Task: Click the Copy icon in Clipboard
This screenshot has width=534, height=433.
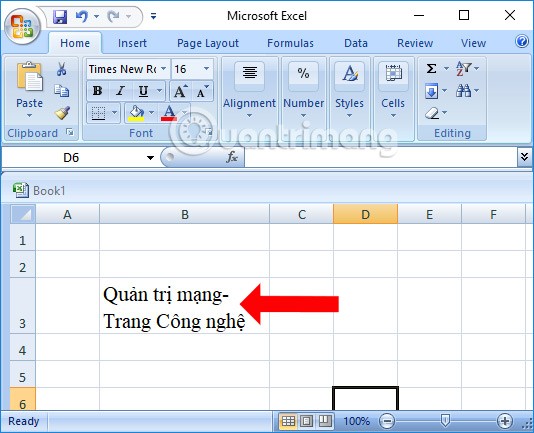Action: [62, 91]
